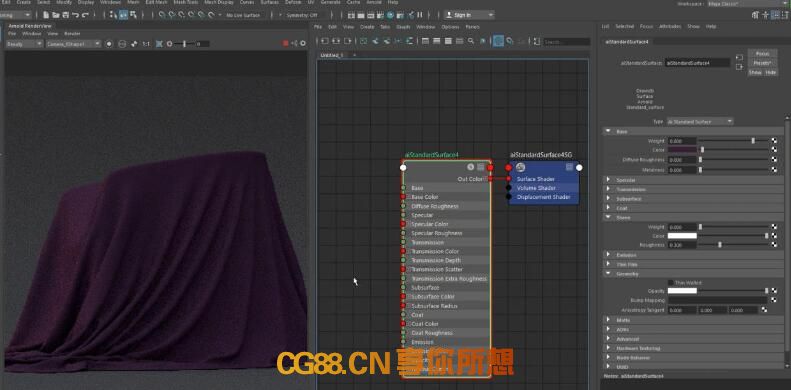This screenshot has width=791, height=390.
Task: Click the shading group sphere icon on aiStandardSurface4SG node
Action: (x=521, y=167)
